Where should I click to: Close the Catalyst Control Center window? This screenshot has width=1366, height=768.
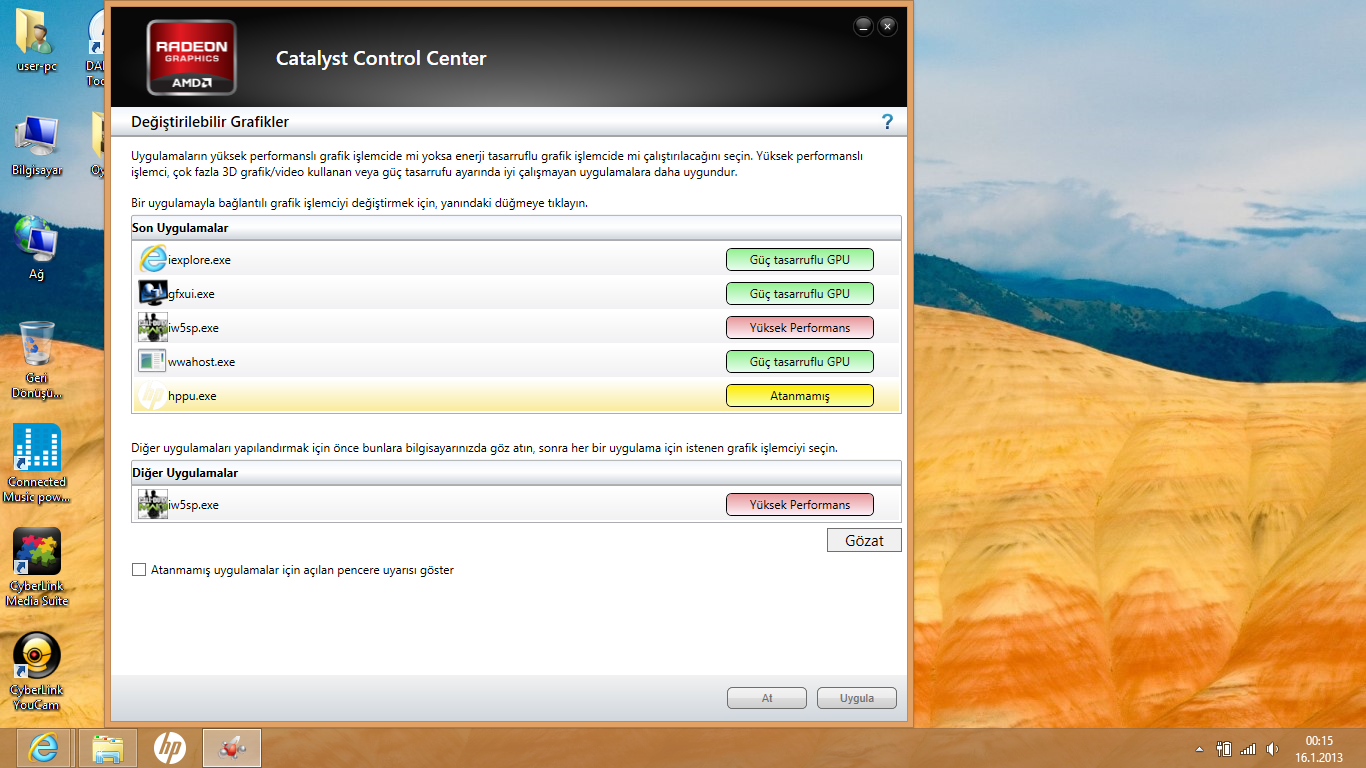point(888,27)
